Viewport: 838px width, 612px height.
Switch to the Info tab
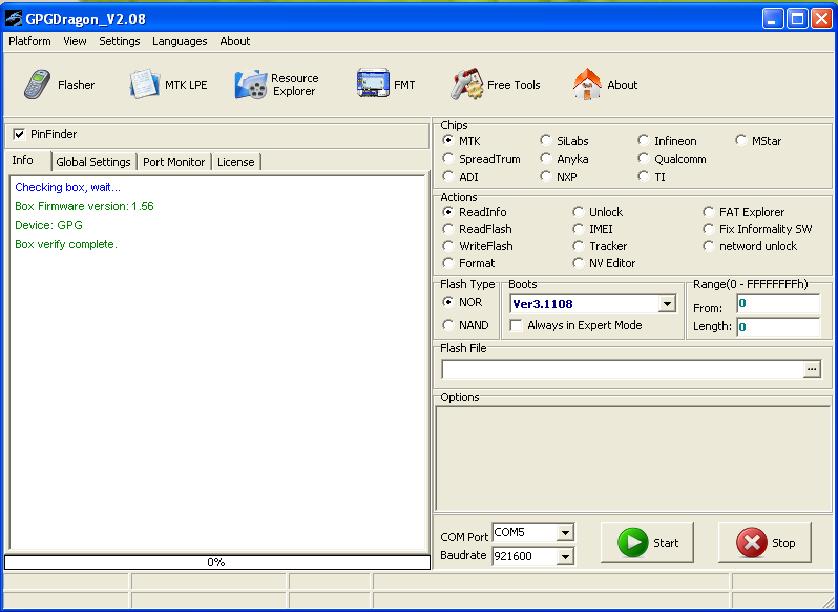(x=23, y=160)
